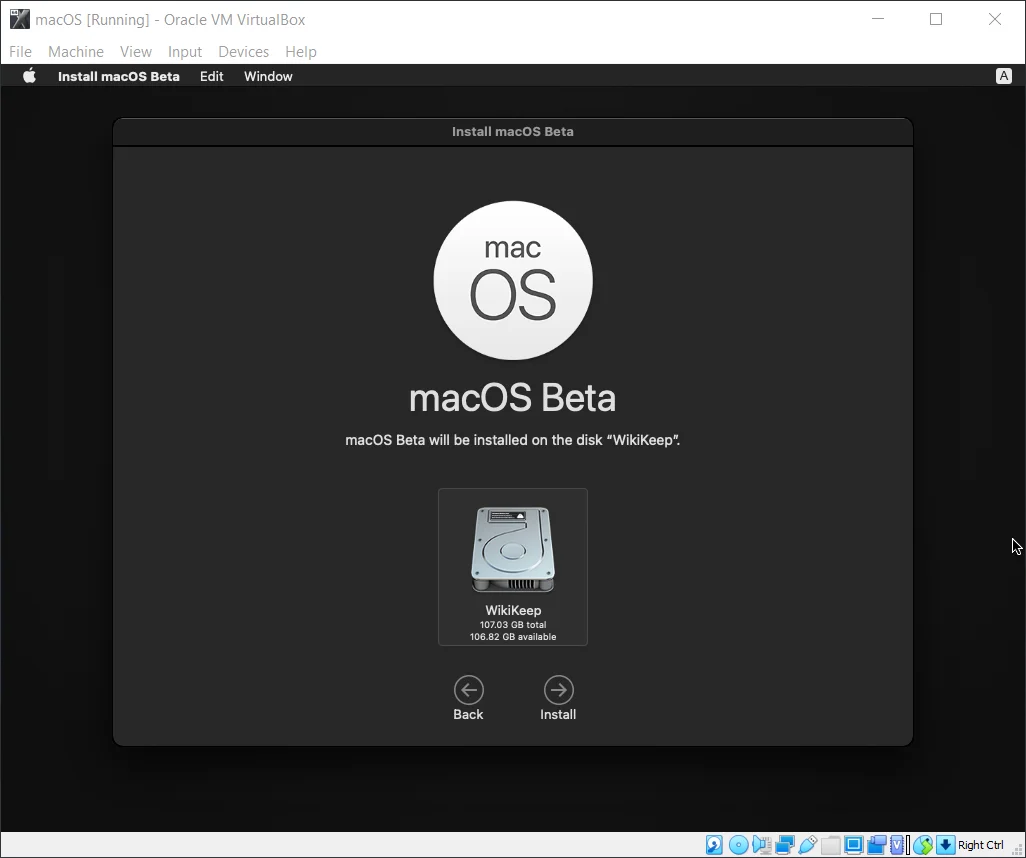Viewport: 1026px width, 858px height.
Task: Click the WikiKeep disk name label
Action: point(513,610)
